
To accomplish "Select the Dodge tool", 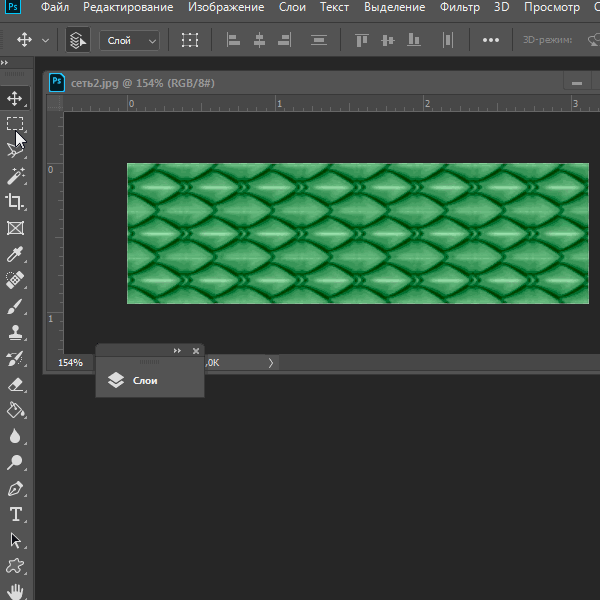I will point(15,462).
